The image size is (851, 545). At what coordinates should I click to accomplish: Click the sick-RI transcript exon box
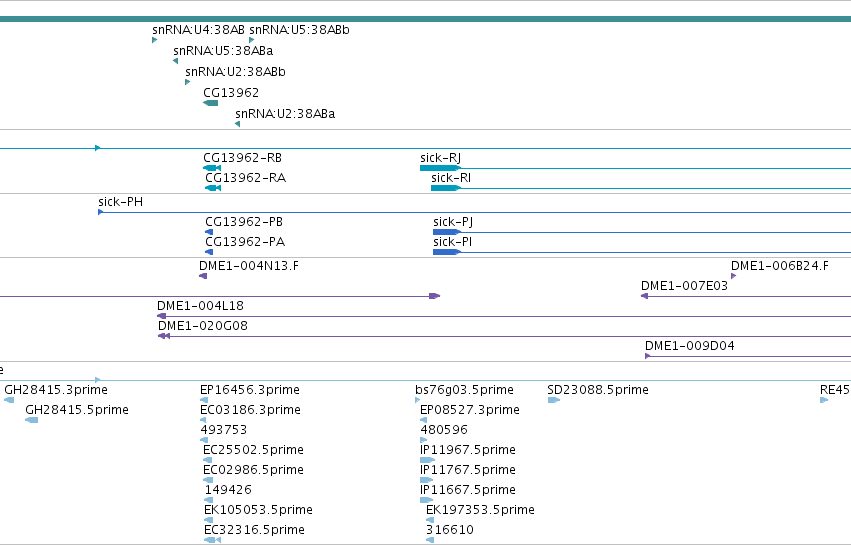coord(446,188)
